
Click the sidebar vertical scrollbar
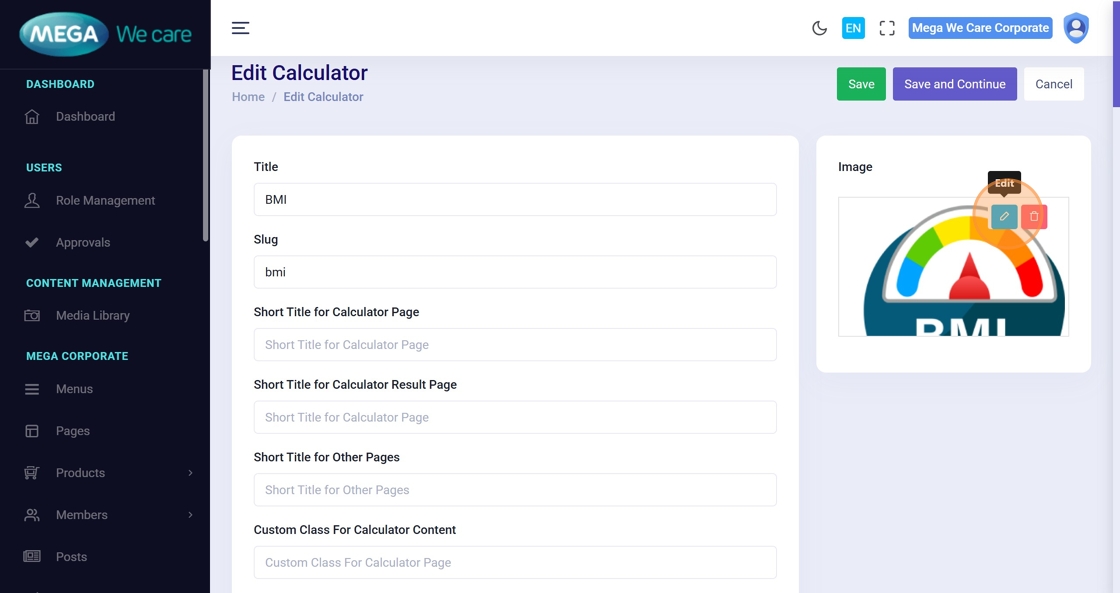206,155
